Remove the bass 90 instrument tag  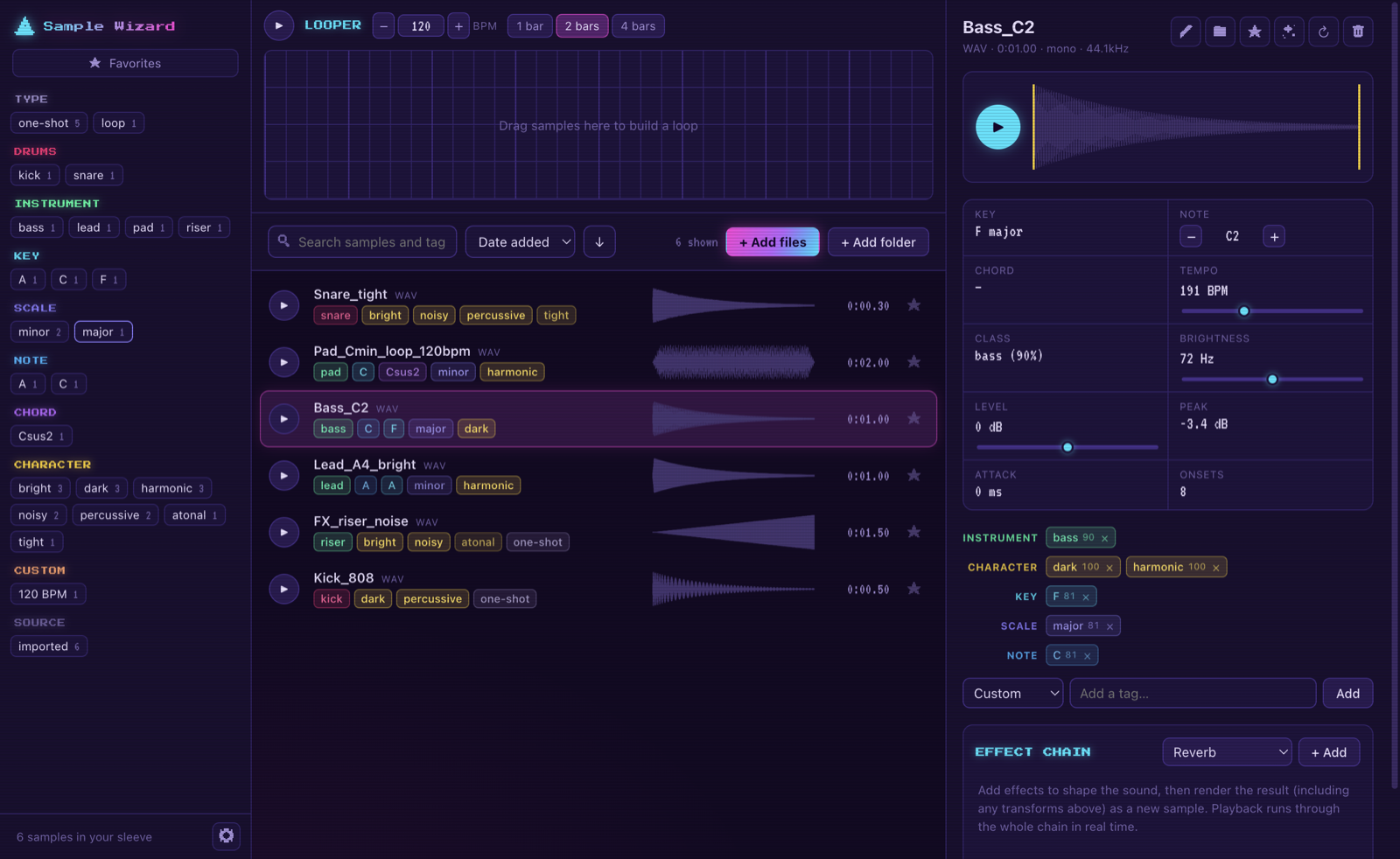coord(1104,538)
